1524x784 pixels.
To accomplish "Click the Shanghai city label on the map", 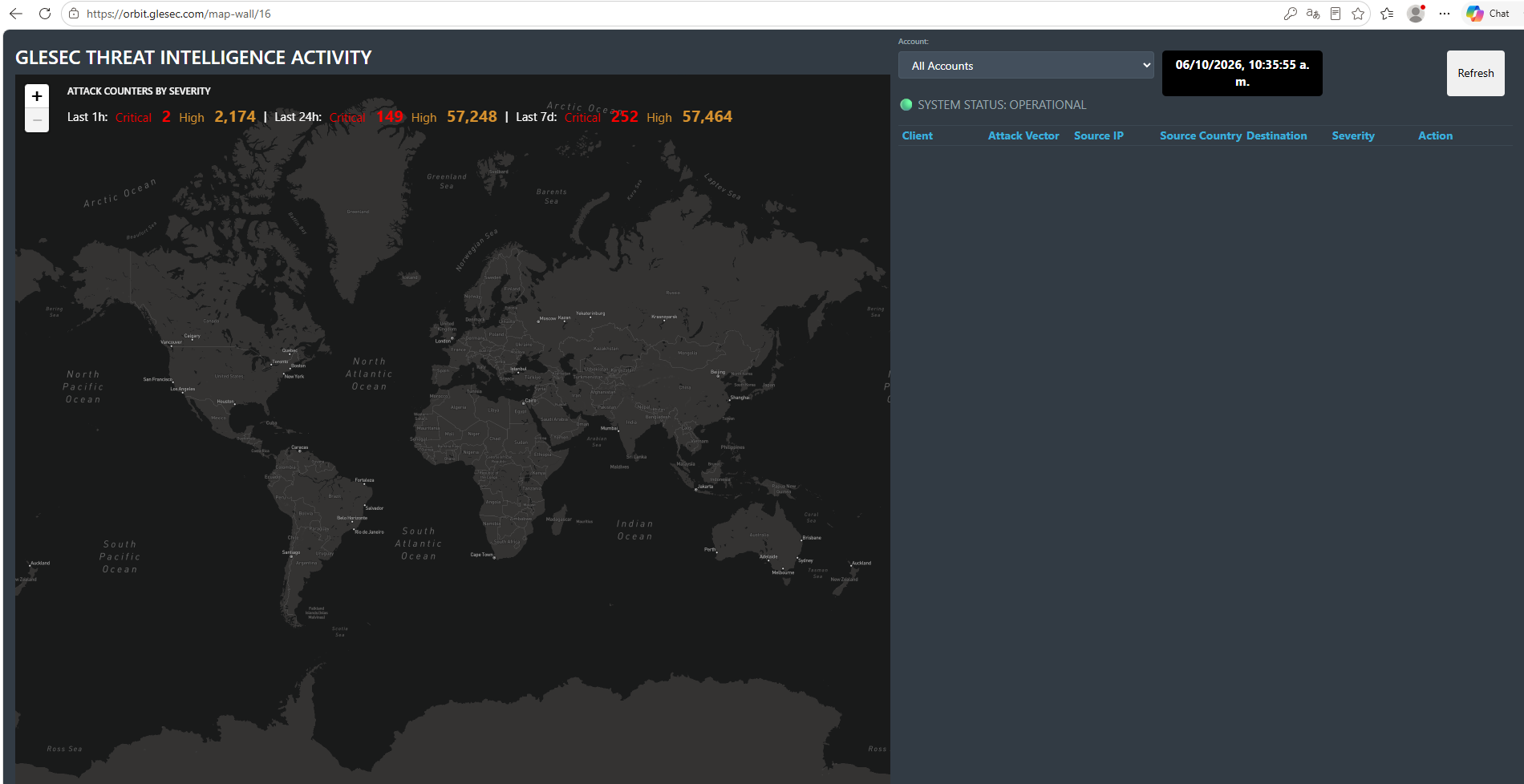I will point(740,397).
